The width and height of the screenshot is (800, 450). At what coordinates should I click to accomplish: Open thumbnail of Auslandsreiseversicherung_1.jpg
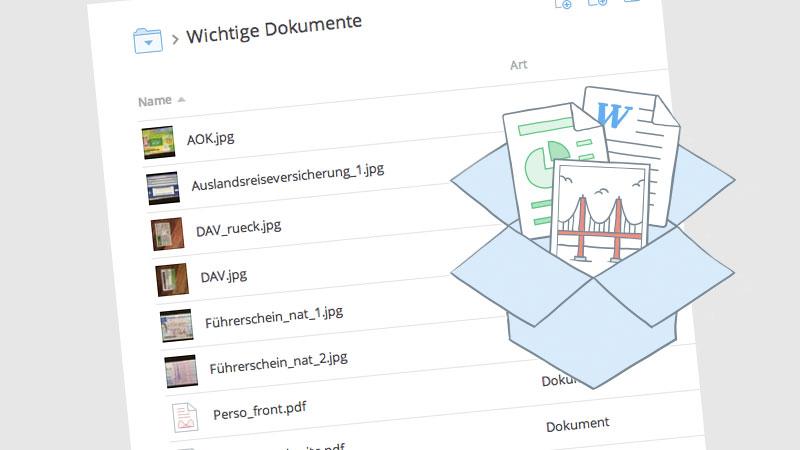click(x=163, y=188)
